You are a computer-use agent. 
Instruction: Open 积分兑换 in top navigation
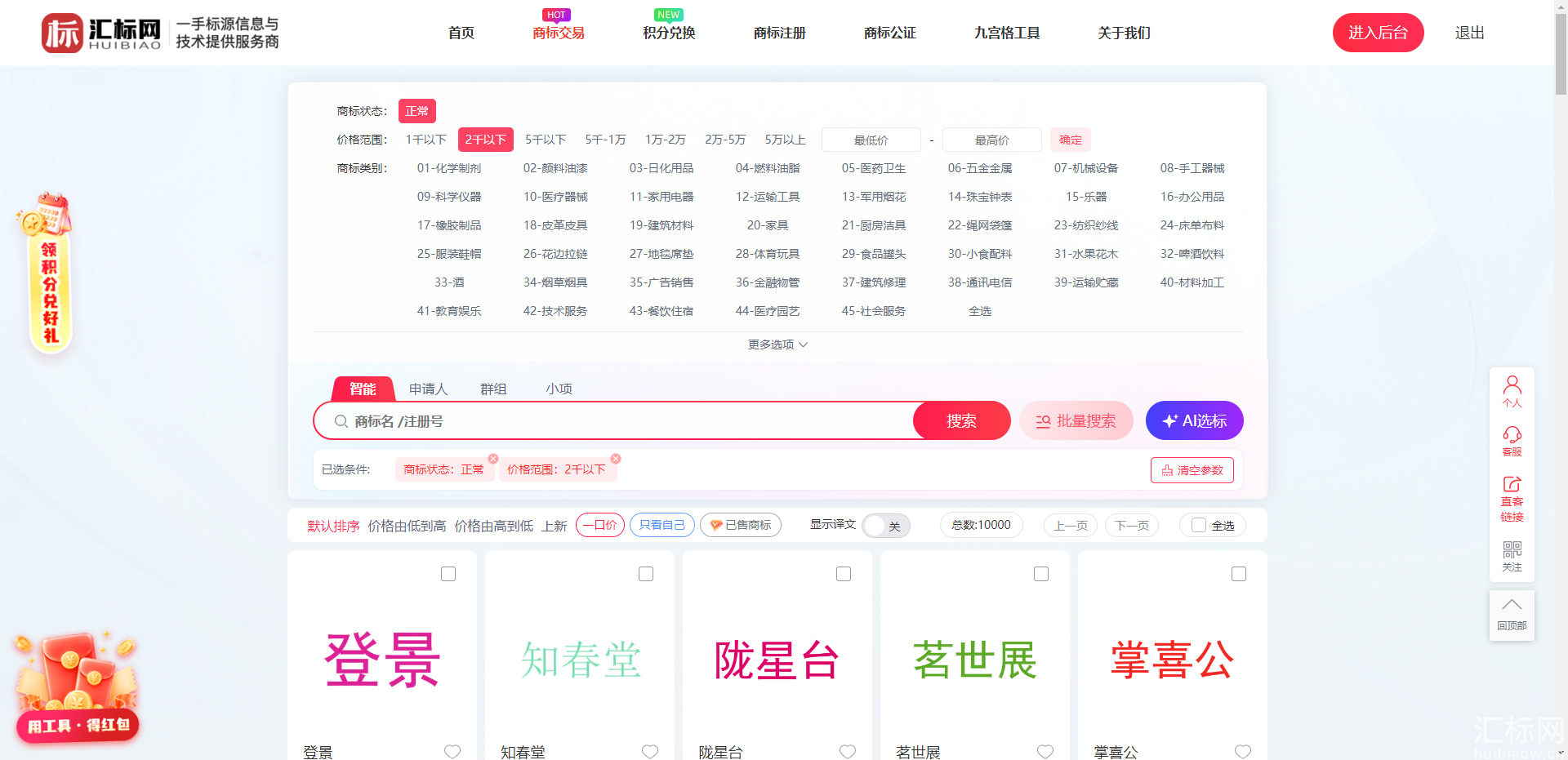(669, 33)
